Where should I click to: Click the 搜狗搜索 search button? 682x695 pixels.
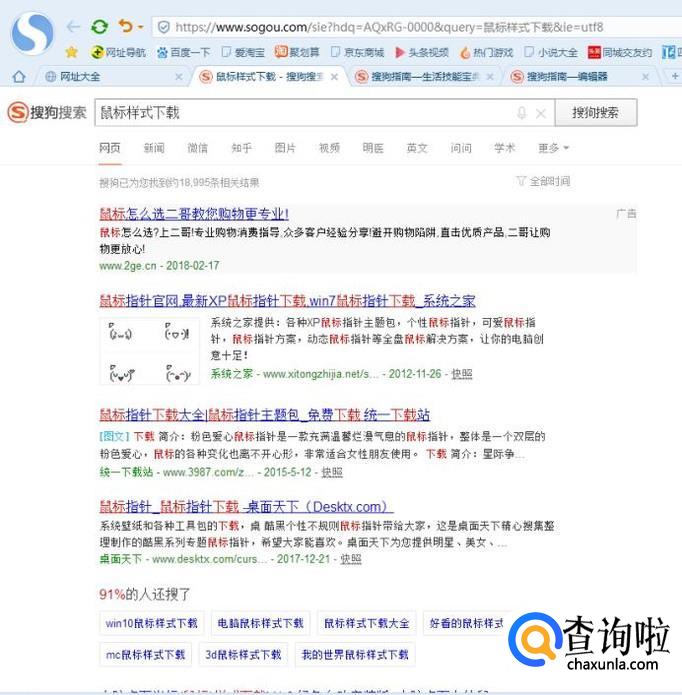(596, 113)
